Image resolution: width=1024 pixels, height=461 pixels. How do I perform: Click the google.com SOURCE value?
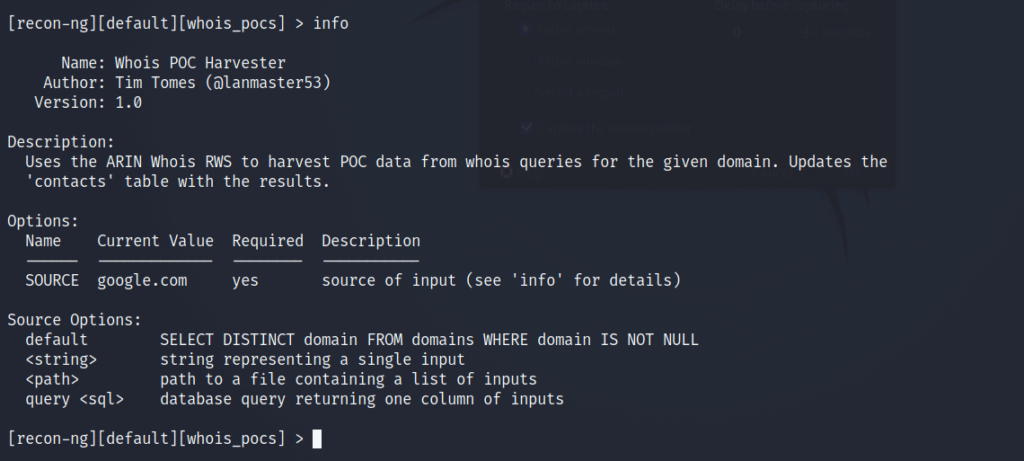tap(142, 281)
